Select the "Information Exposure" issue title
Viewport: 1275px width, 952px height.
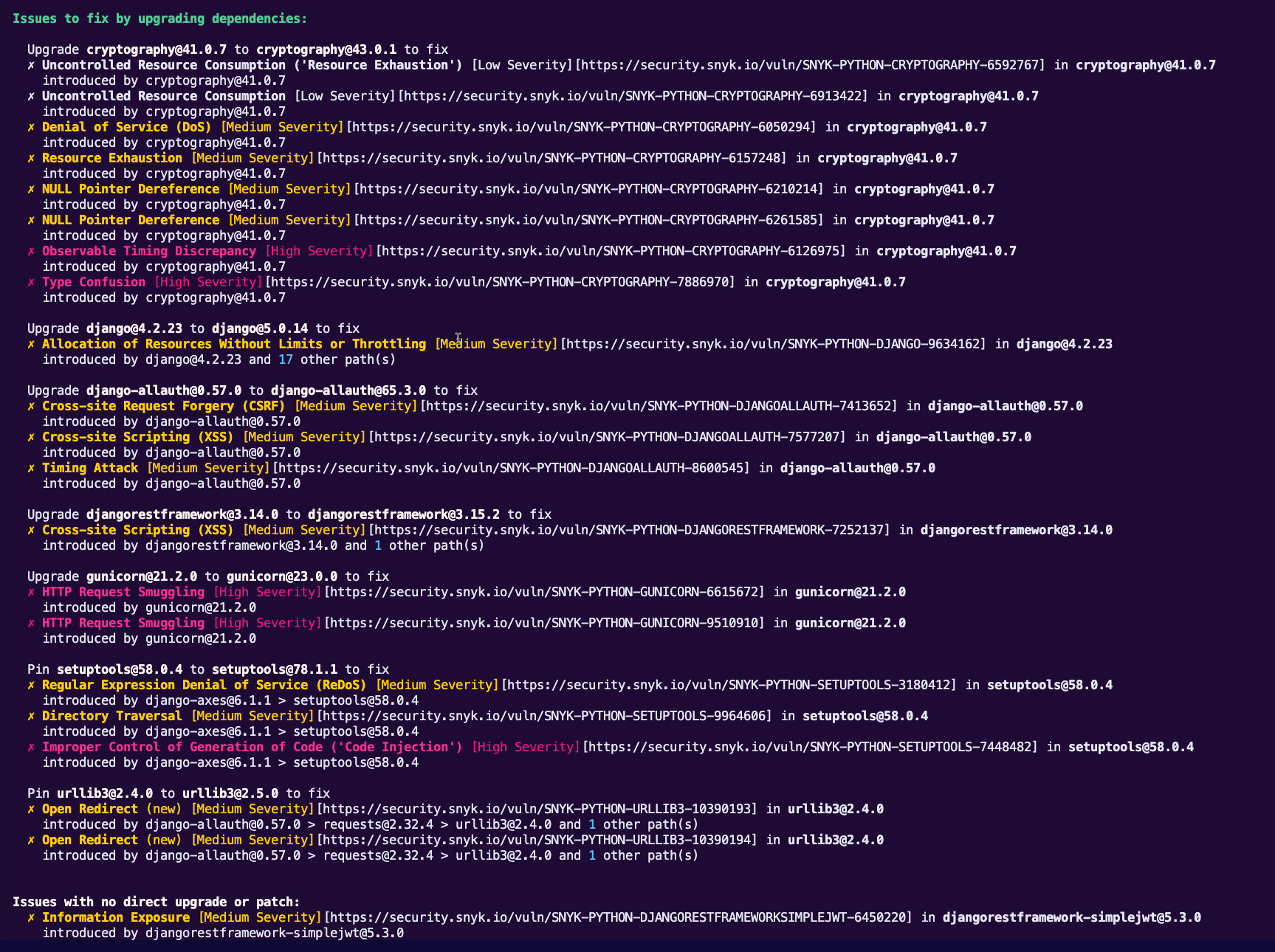[x=116, y=917]
